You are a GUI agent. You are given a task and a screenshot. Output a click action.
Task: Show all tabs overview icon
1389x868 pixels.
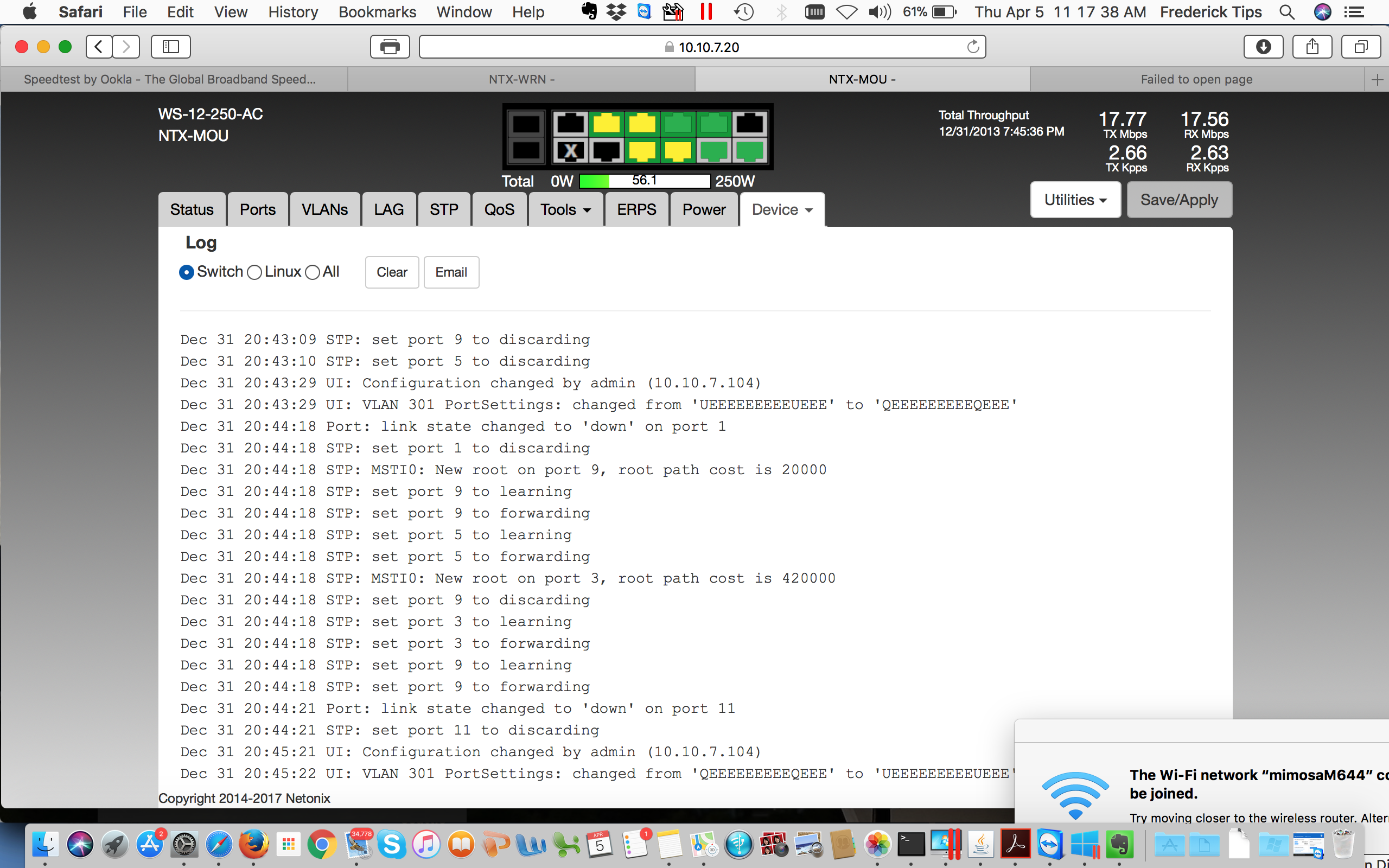pos(1360,47)
